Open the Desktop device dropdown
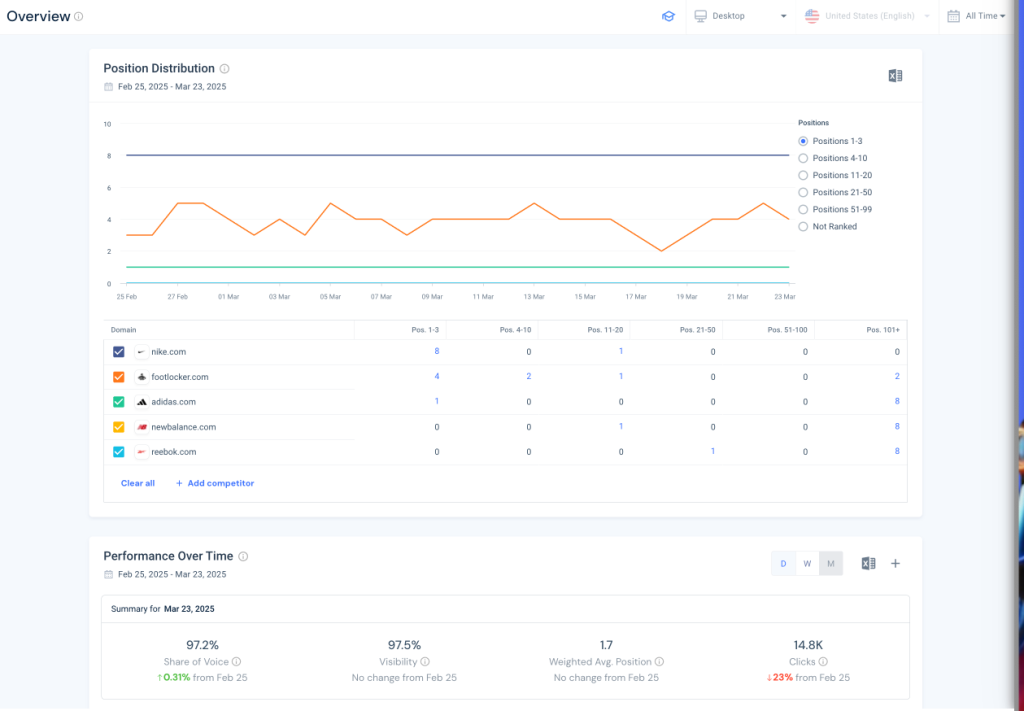The width and height of the screenshot is (1024, 711). 740,16
